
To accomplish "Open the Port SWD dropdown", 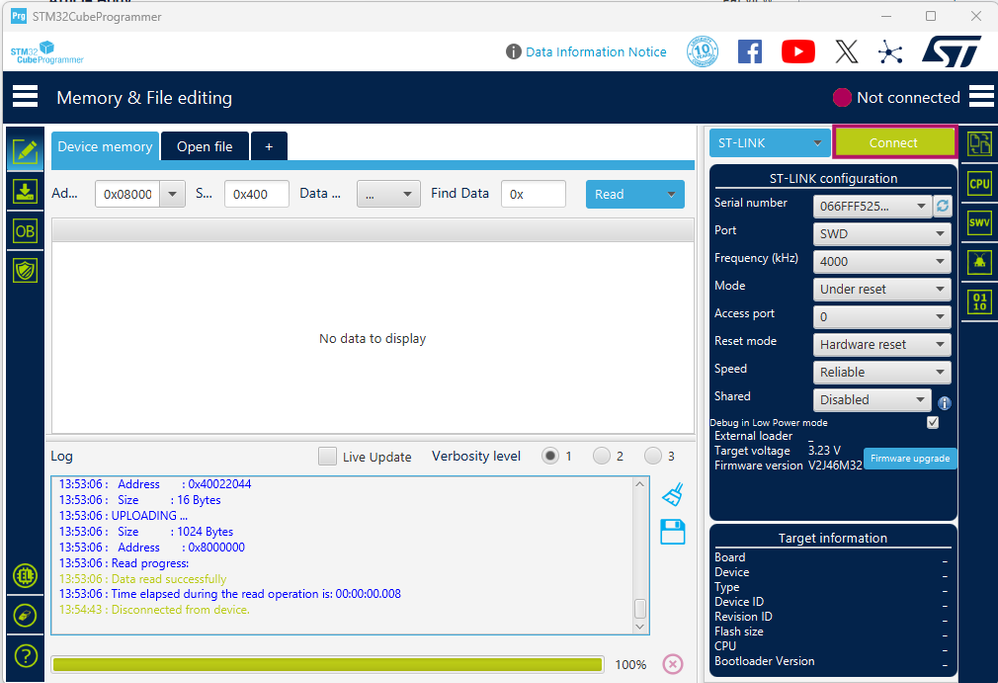I will [882, 234].
